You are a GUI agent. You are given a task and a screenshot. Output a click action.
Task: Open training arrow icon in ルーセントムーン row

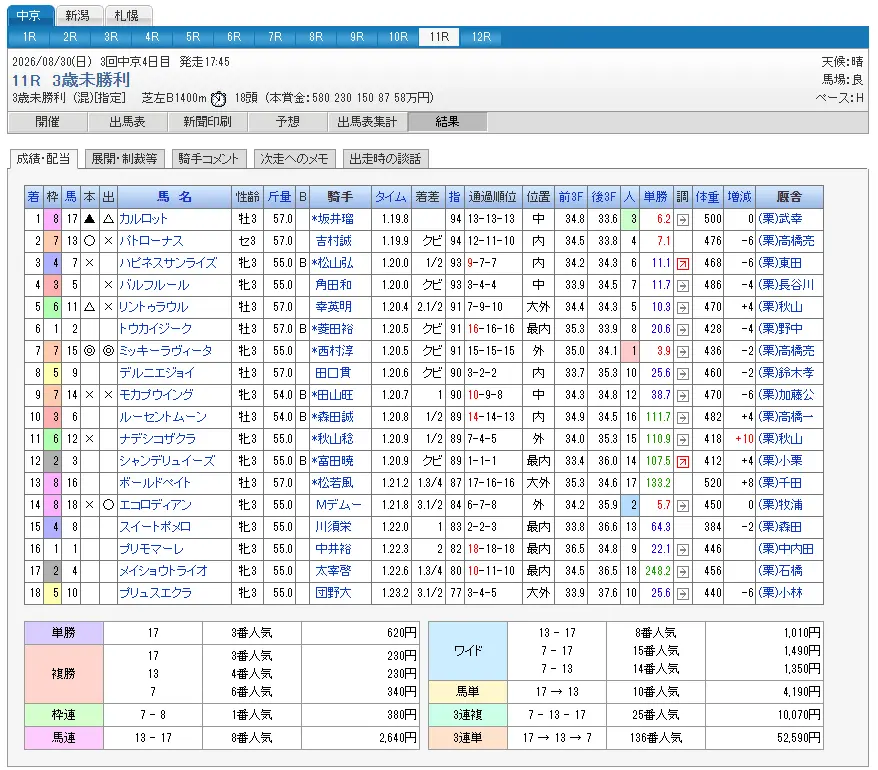[683, 418]
